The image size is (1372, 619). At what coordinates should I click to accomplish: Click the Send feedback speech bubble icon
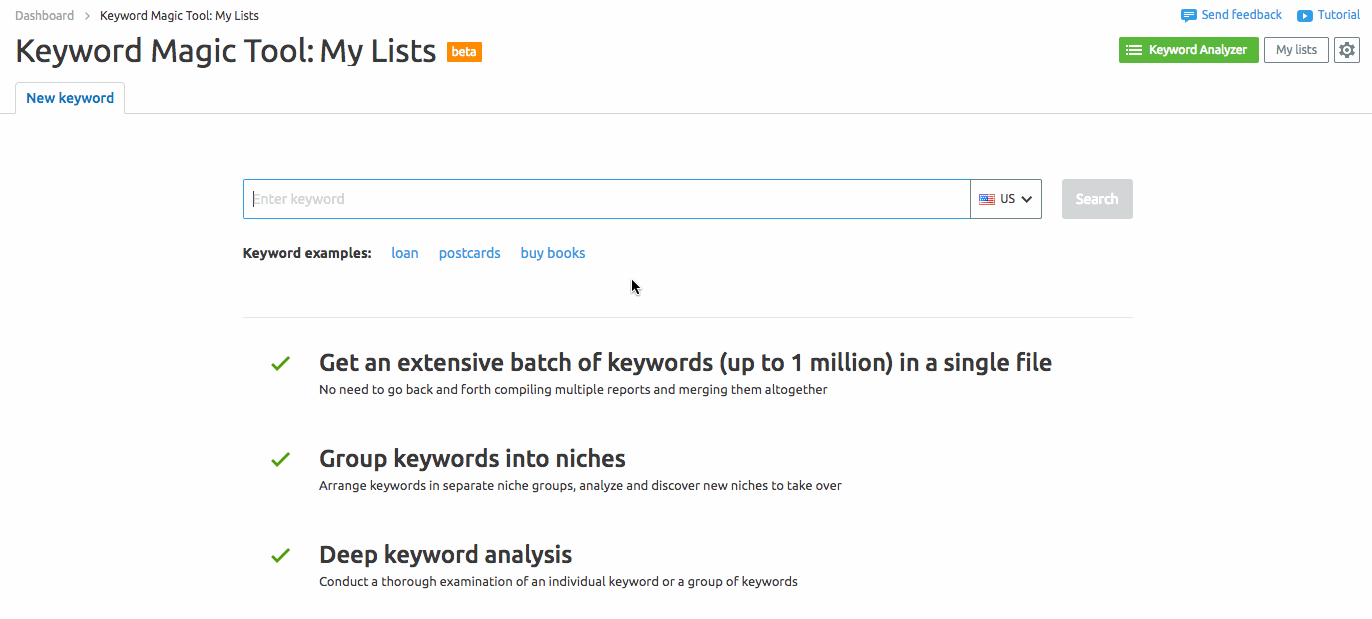(x=1189, y=14)
